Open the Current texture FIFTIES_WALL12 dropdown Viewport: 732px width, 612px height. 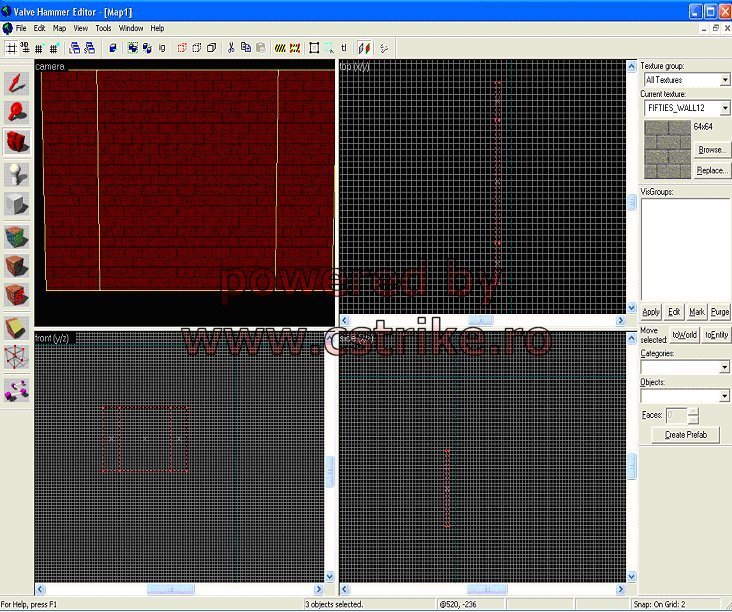724,108
